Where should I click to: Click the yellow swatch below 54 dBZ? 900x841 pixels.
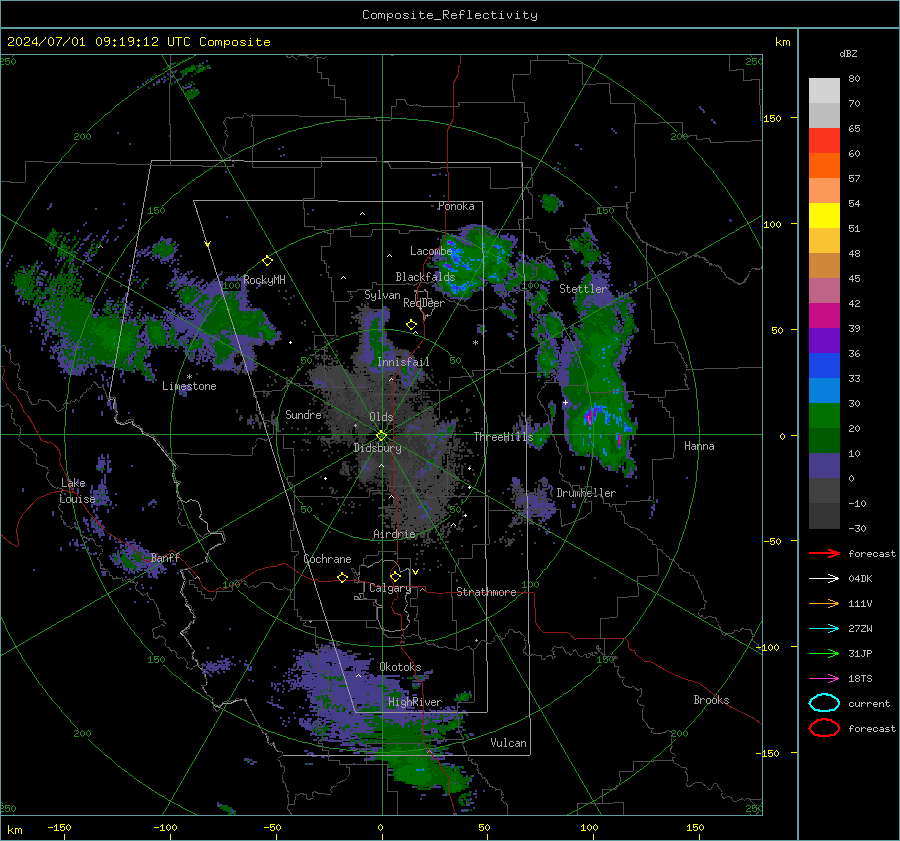(824, 215)
